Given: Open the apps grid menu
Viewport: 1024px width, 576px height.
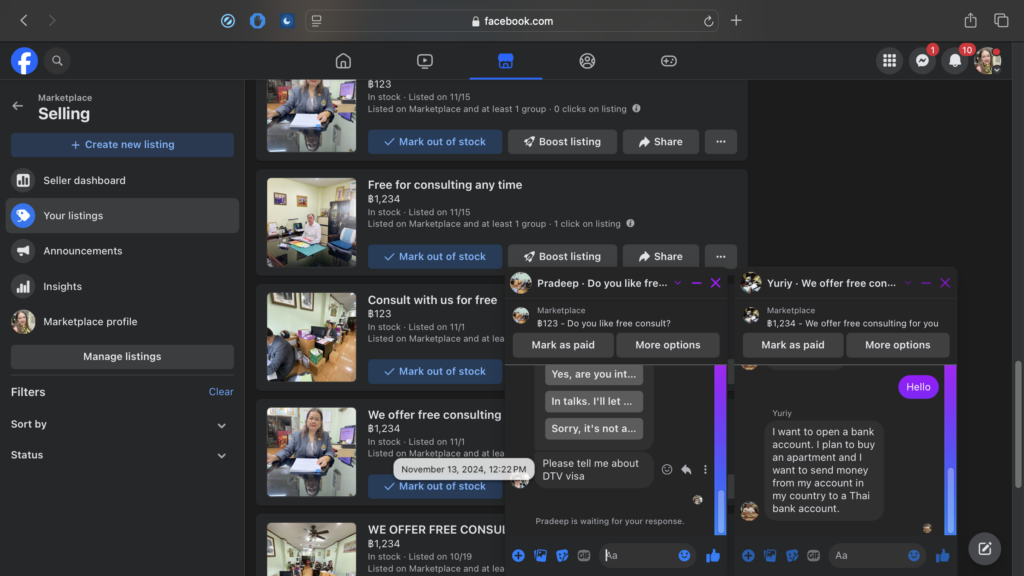Looking at the screenshot, I should 889,61.
